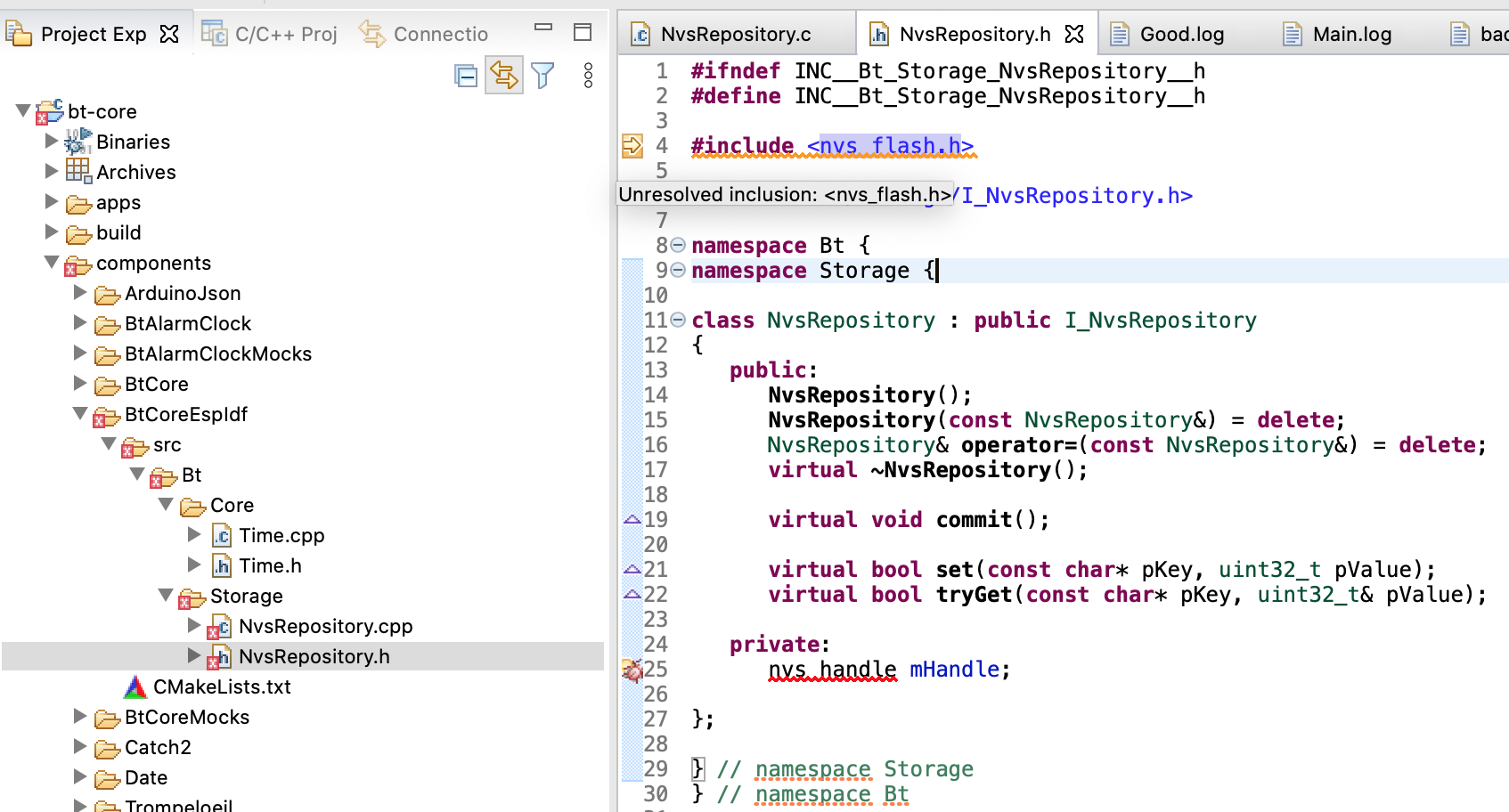
Task: Collapse the components folder
Action: tap(51, 263)
